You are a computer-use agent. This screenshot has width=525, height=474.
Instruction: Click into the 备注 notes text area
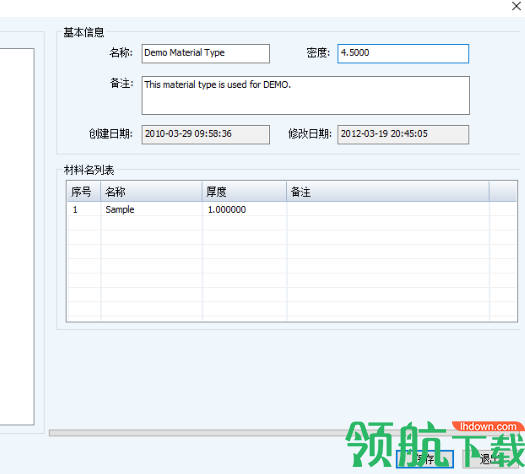(306, 95)
